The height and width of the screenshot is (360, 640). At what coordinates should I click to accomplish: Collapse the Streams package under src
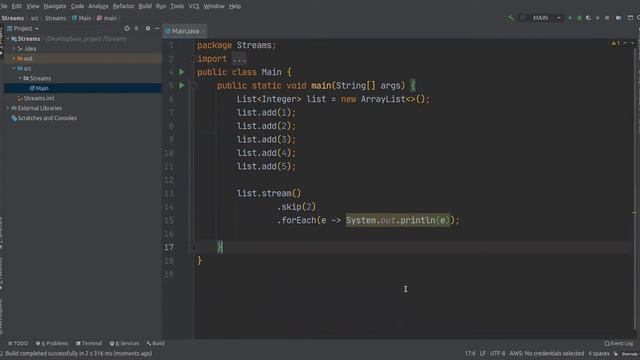[20, 78]
